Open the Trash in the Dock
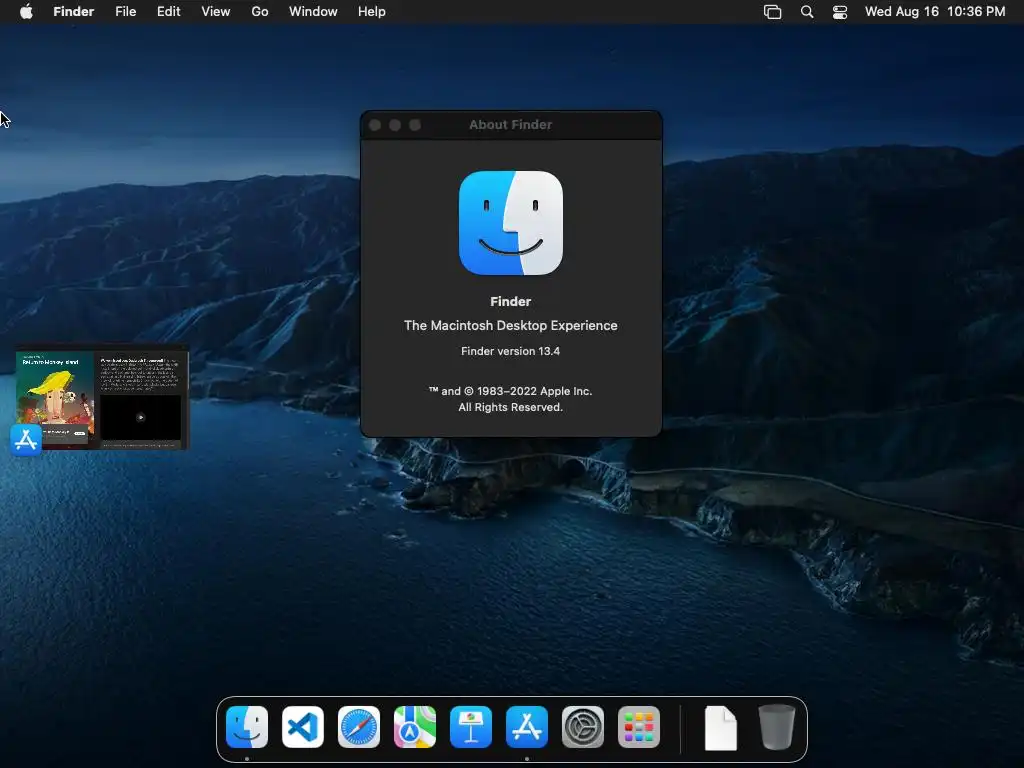This screenshot has height=768, width=1024. pyautogui.click(x=776, y=727)
